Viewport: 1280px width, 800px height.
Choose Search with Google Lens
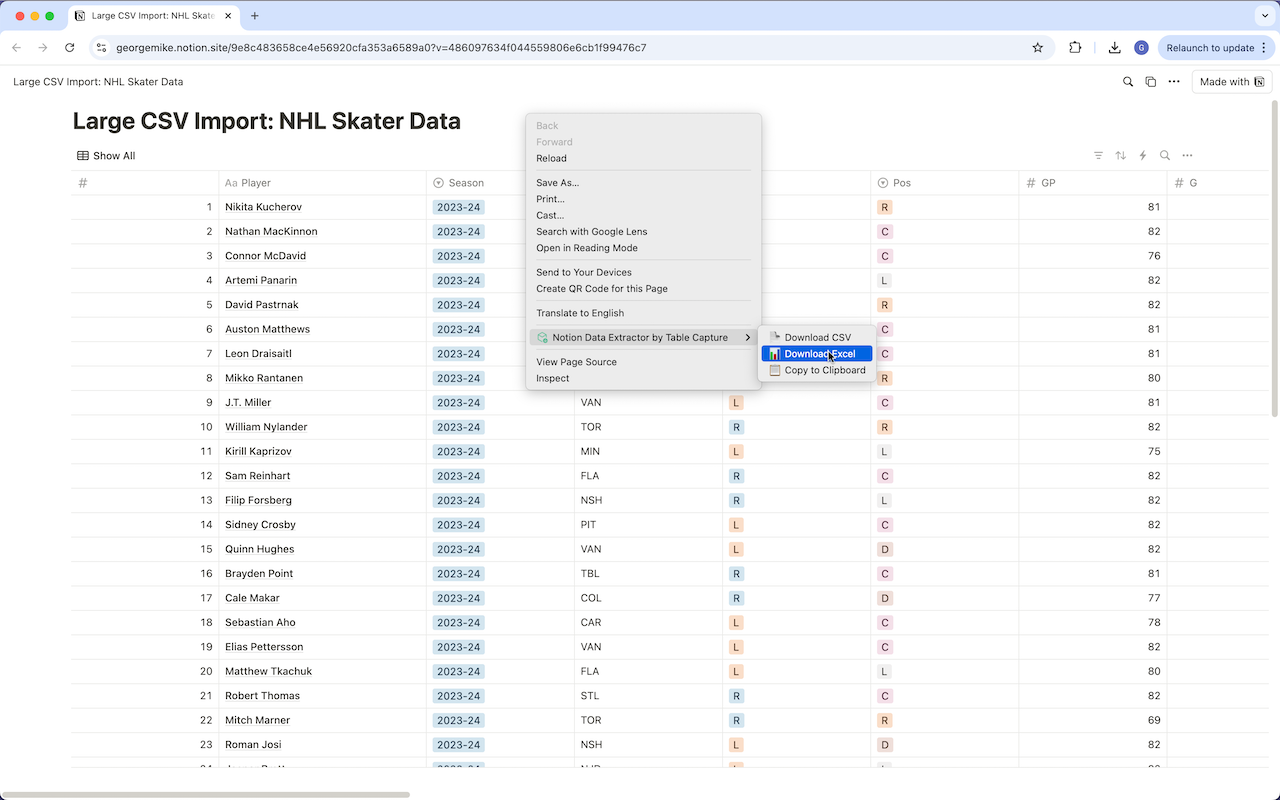[591, 232]
